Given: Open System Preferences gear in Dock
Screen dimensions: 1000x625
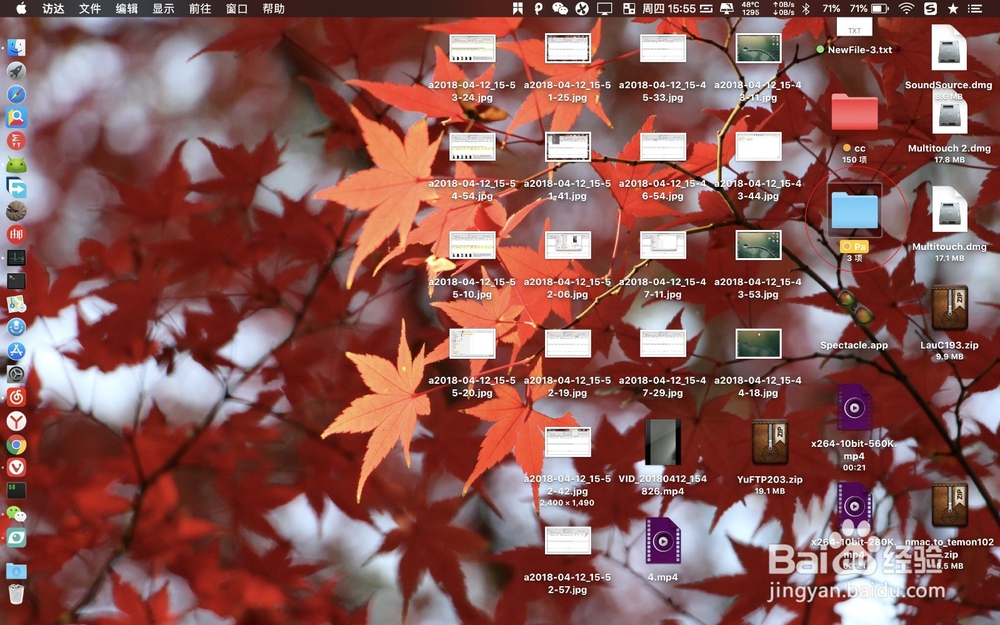Looking at the screenshot, I should click(x=17, y=374).
